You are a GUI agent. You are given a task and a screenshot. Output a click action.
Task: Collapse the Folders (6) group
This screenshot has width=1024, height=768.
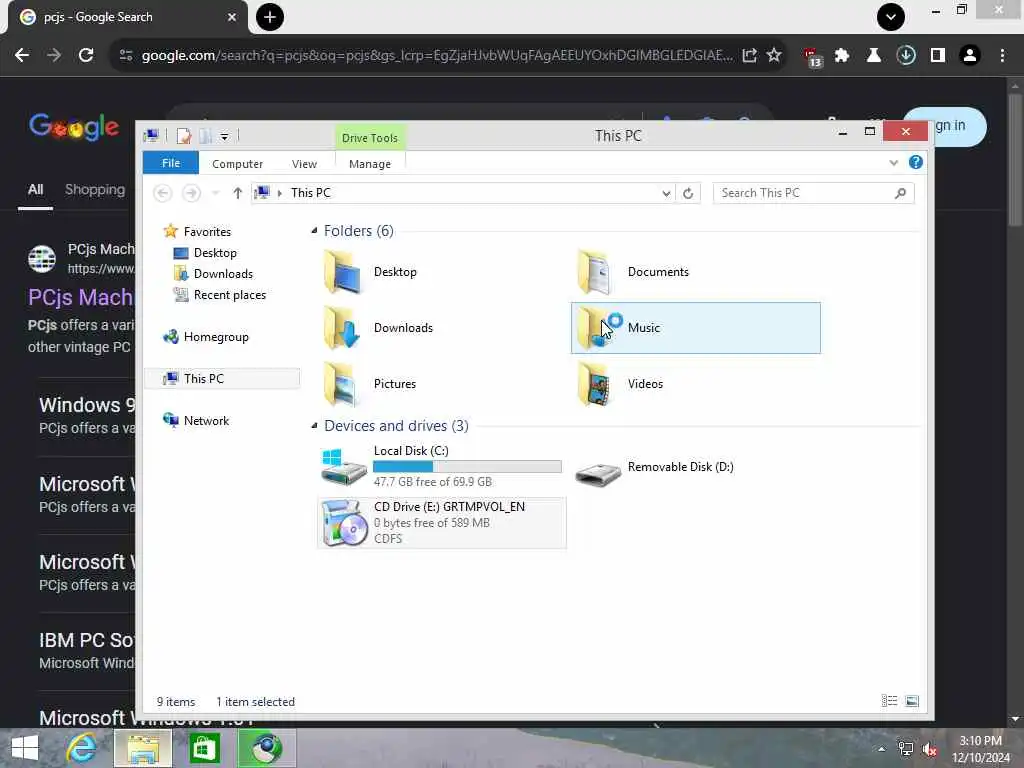point(315,231)
